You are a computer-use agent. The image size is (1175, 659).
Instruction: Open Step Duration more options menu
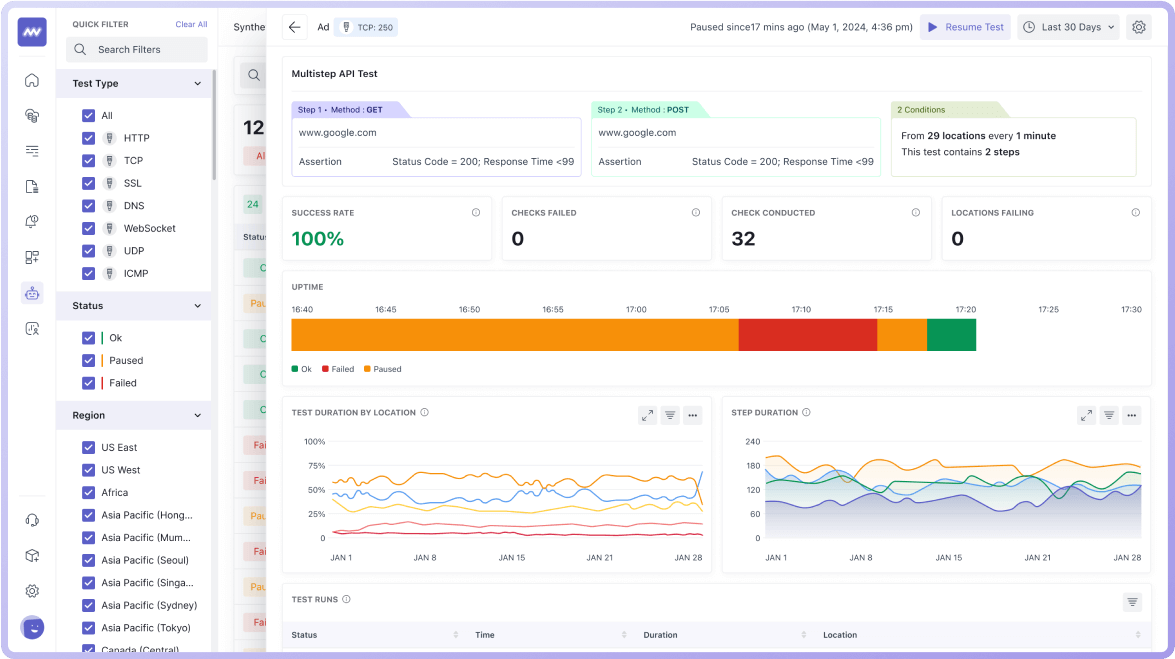[1131, 415]
